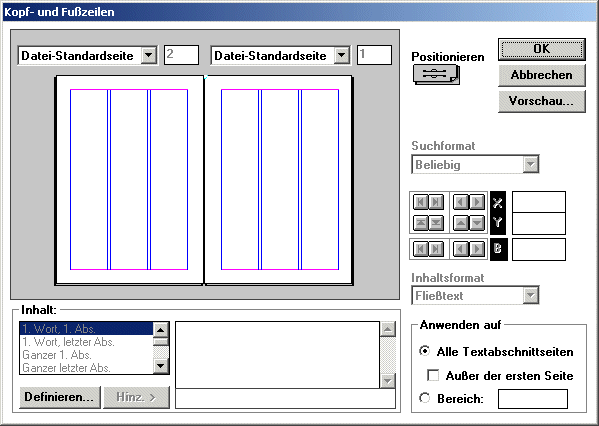Click the nudge-right arrow in the X row
599x426 pixels.
477,202
